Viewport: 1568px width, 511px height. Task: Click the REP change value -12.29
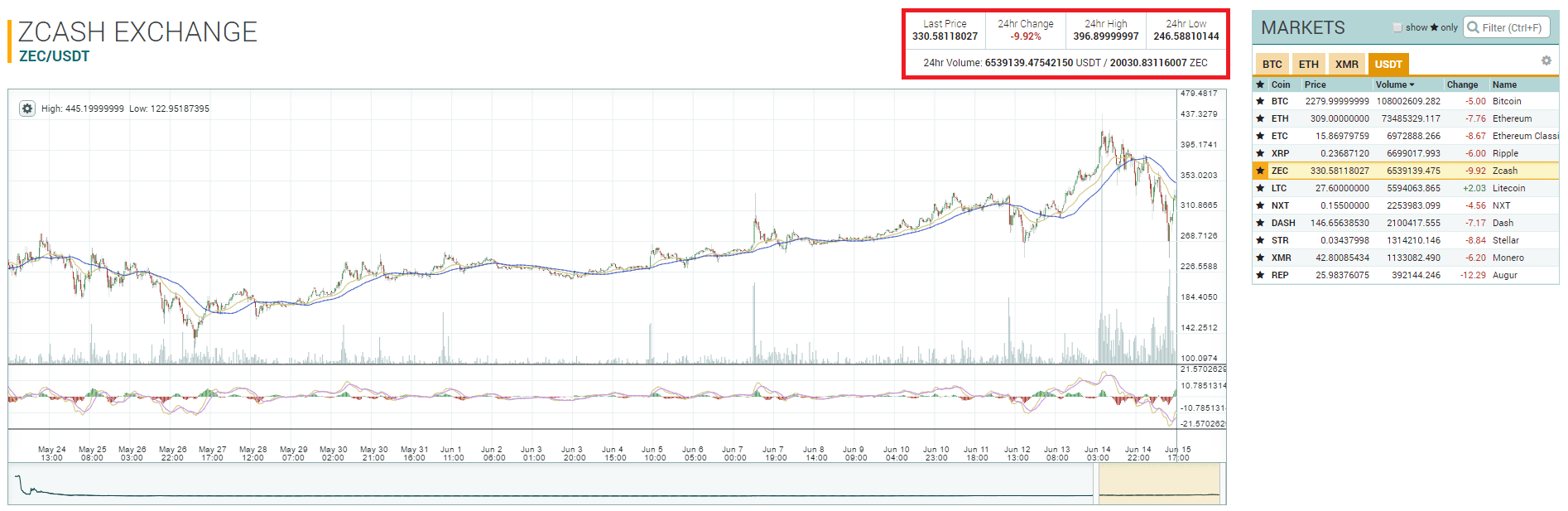(1474, 275)
